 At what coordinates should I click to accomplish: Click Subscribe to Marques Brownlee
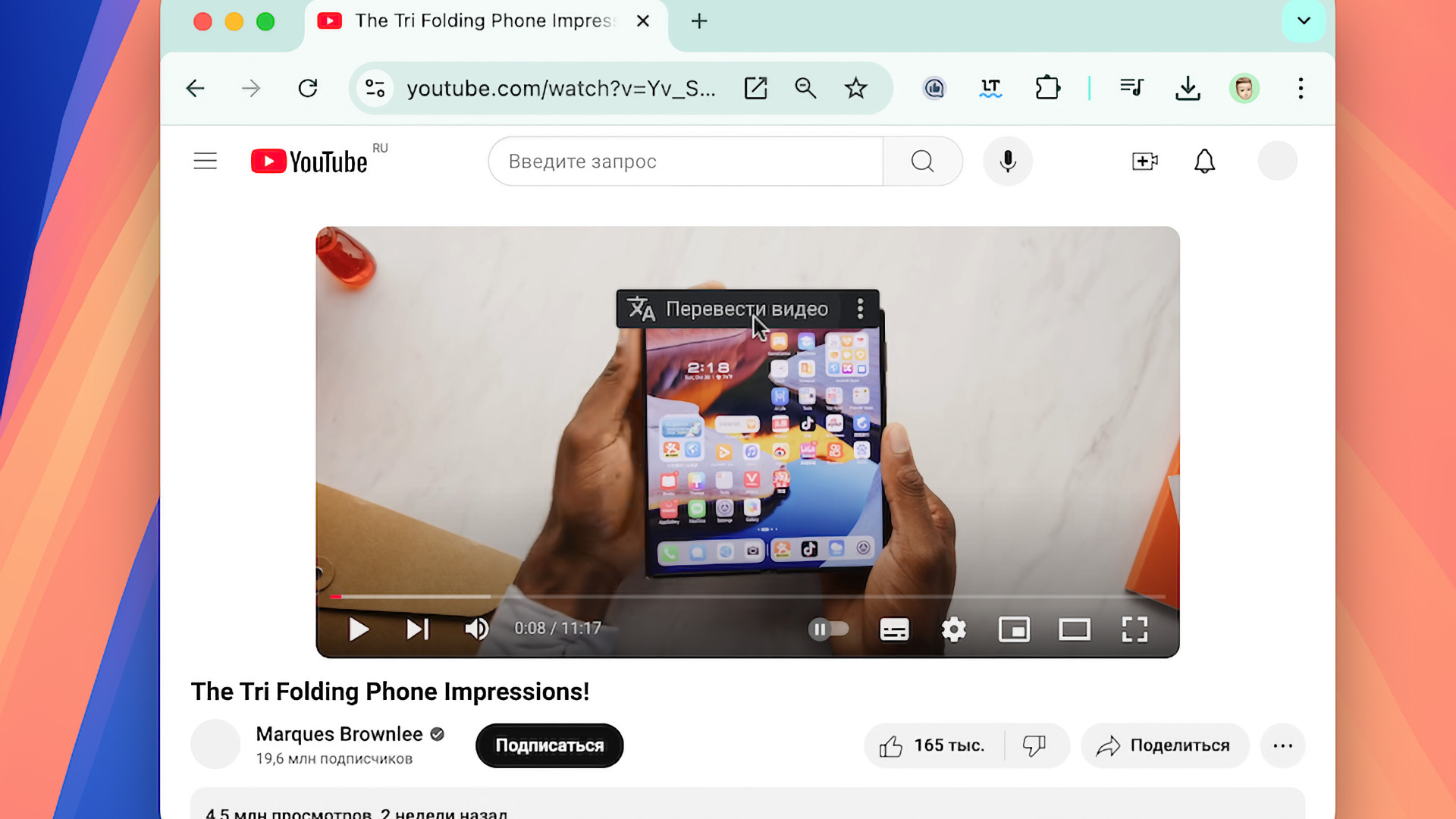coord(550,745)
